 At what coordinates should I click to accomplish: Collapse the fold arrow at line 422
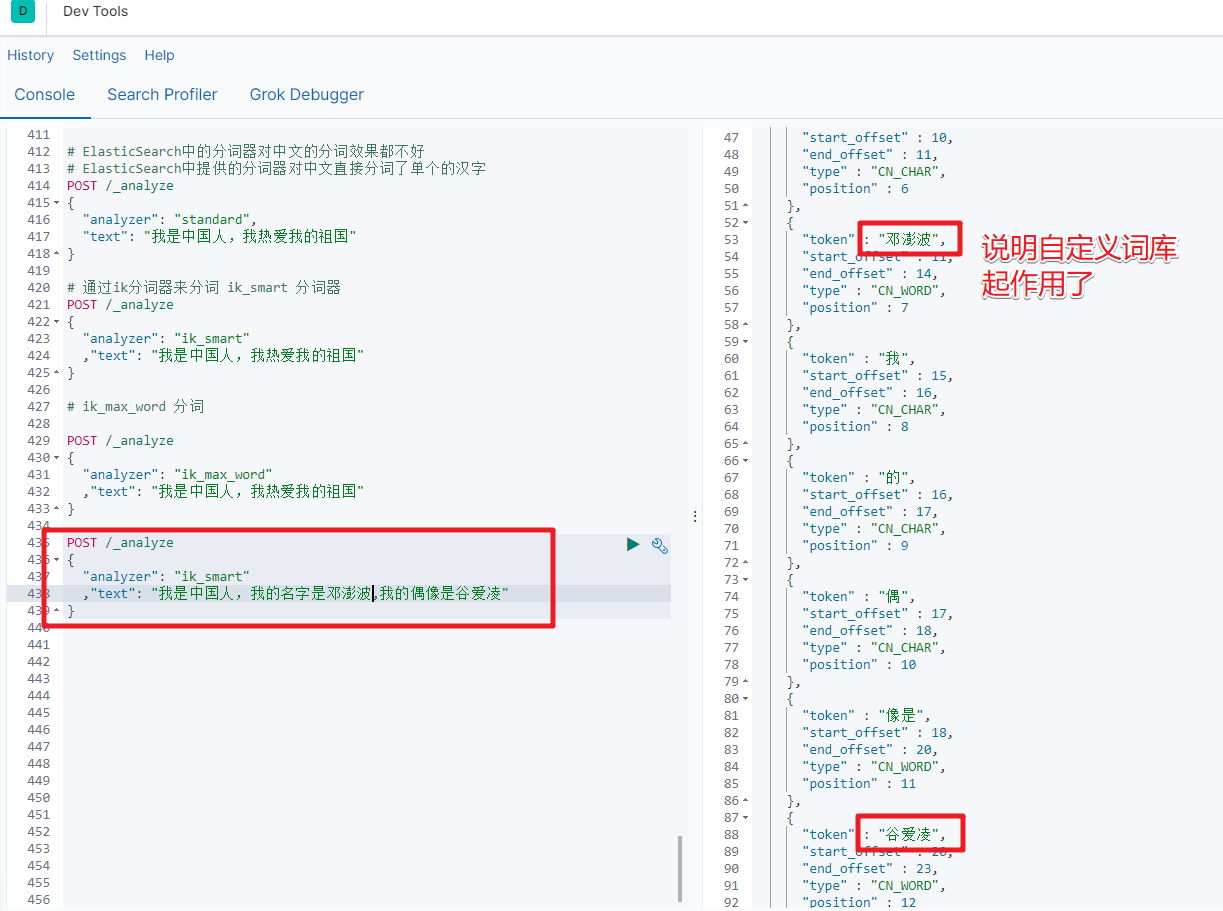coord(57,322)
